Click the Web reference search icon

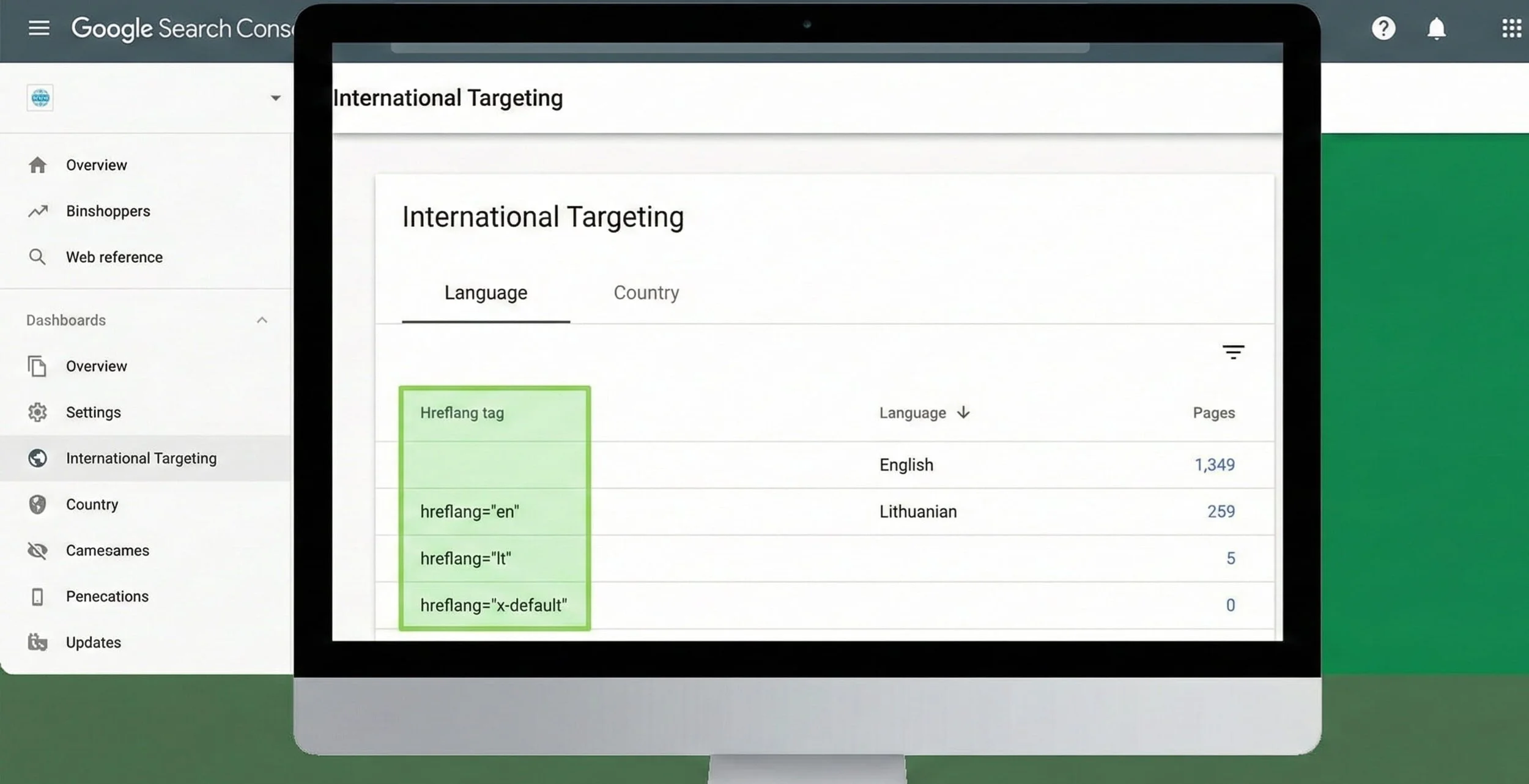click(37, 257)
